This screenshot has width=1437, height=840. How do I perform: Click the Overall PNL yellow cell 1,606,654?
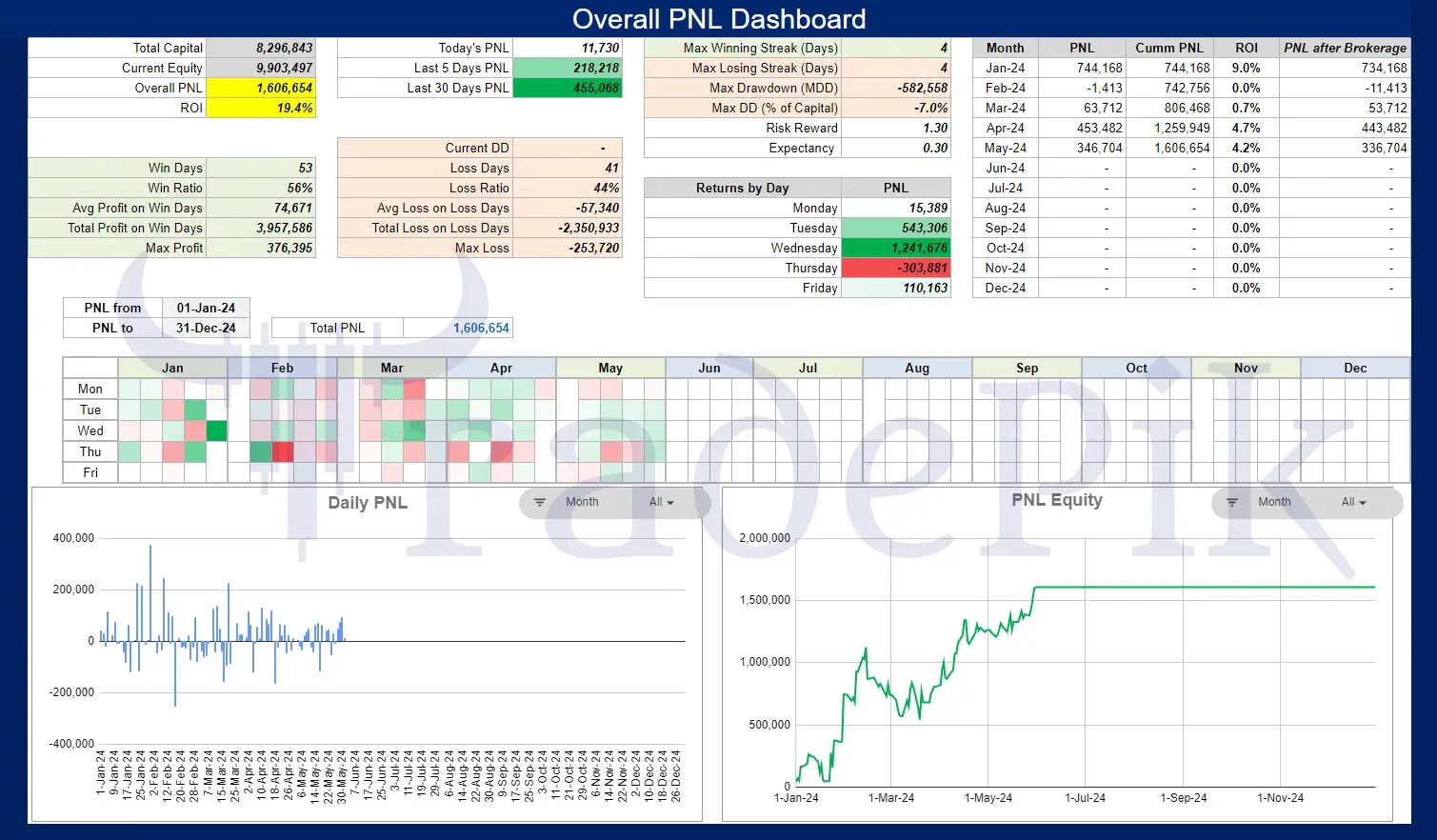[260, 88]
